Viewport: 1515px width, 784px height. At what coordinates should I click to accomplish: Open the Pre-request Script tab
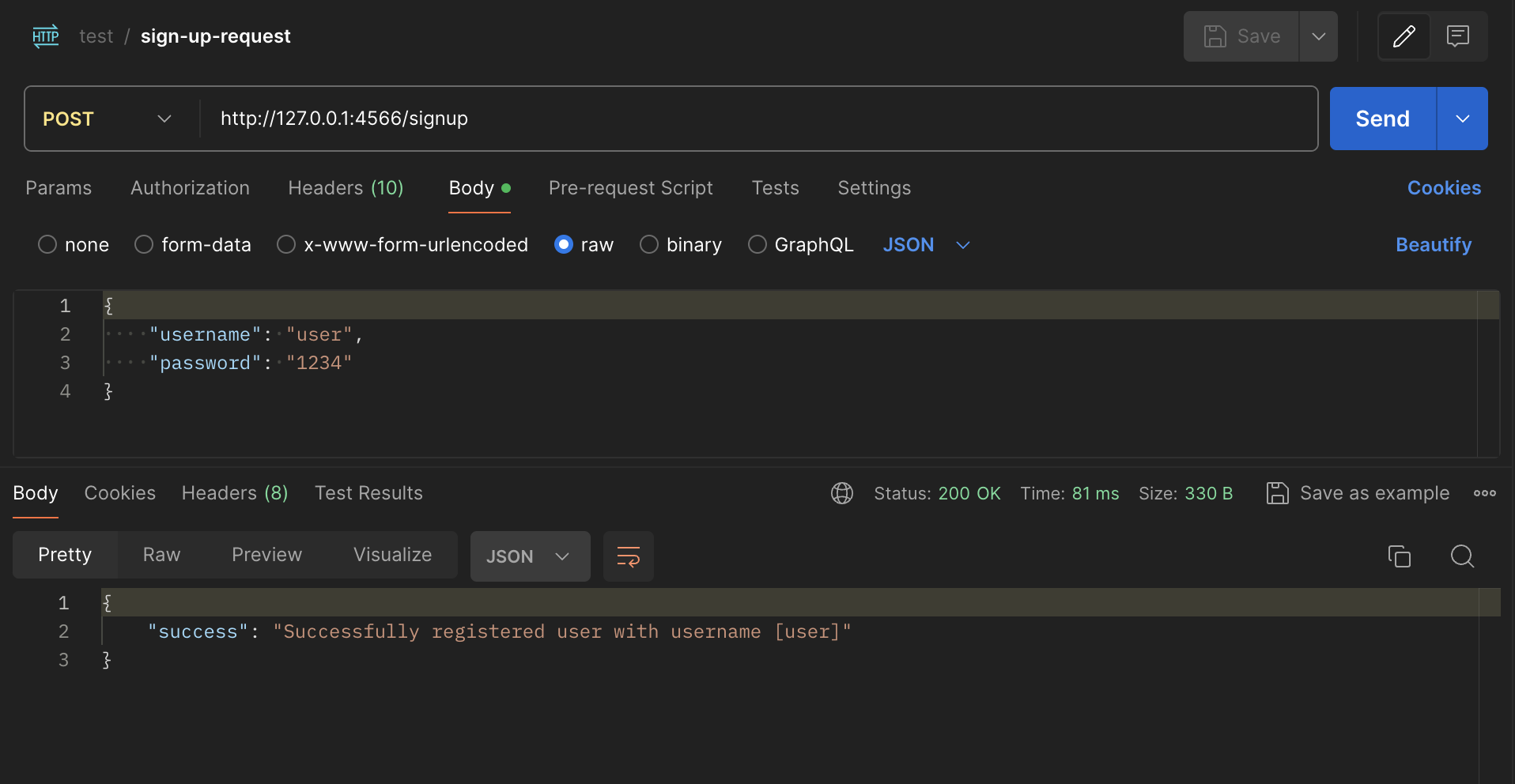(x=630, y=188)
